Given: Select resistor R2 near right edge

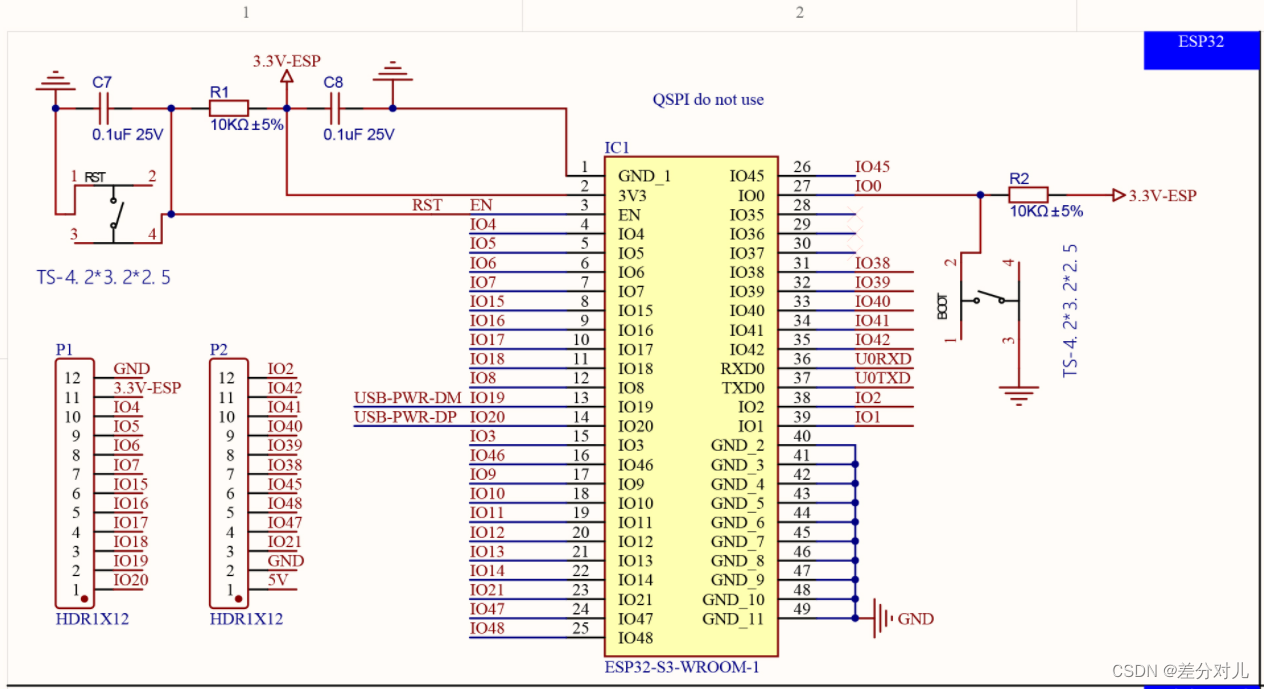Looking at the screenshot, I should click(x=1028, y=194).
